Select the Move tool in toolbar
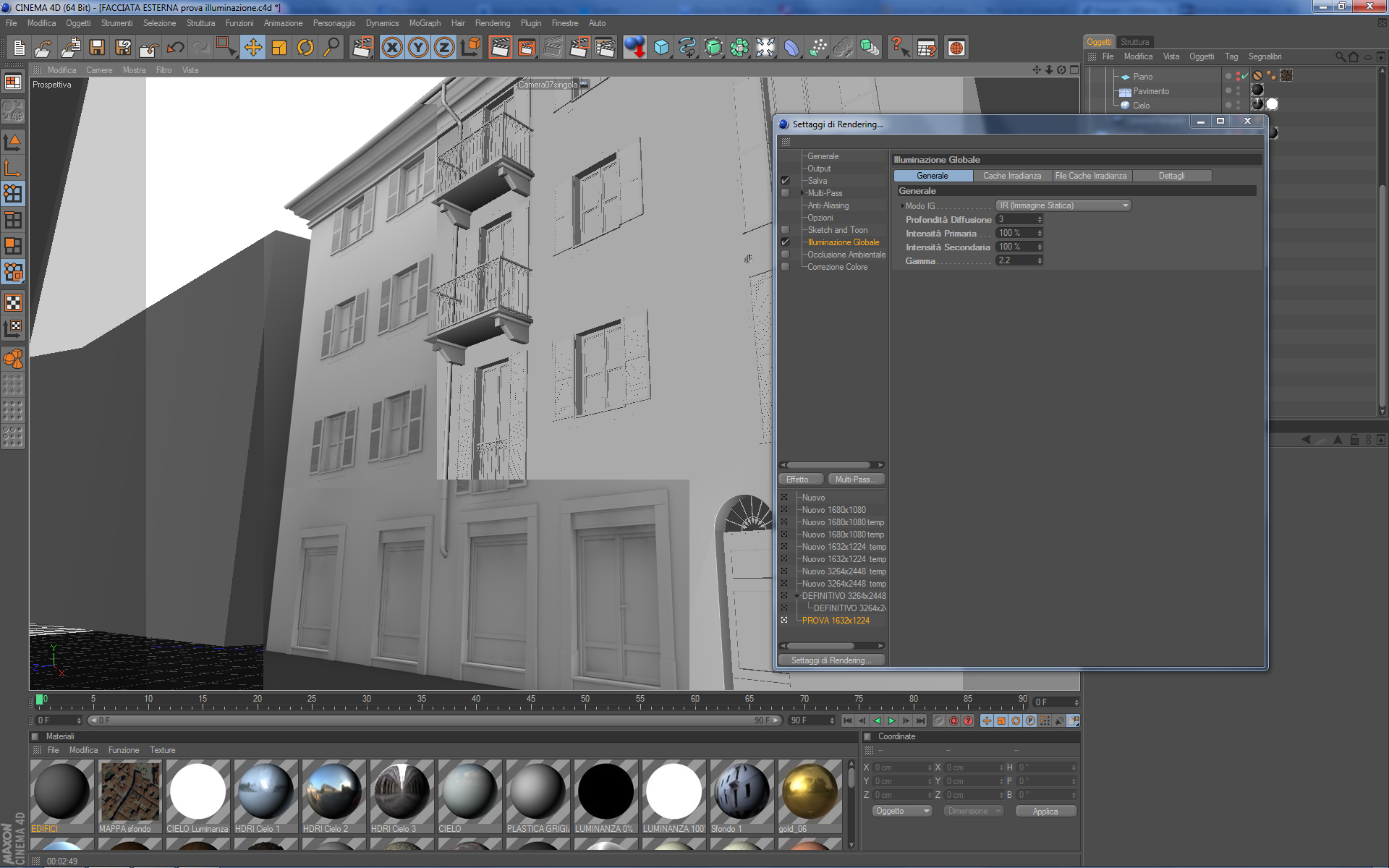 [x=252, y=48]
